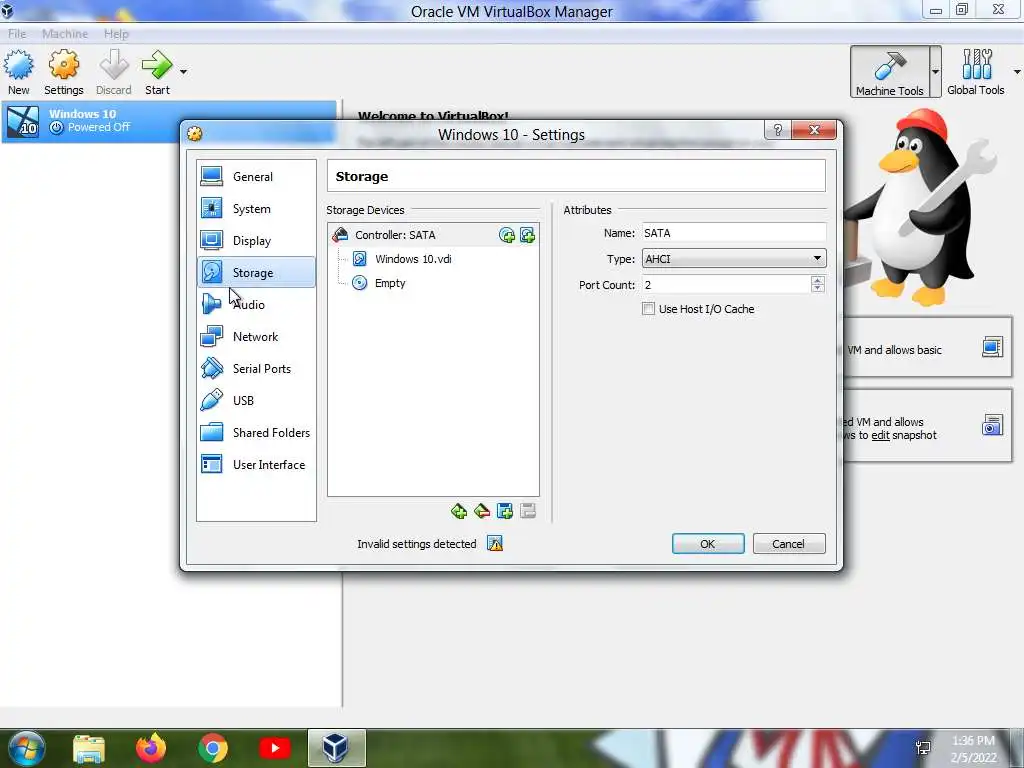The height and width of the screenshot is (768, 1024).
Task: Click Settings gear toolbar icon
Action: [63, 72]
